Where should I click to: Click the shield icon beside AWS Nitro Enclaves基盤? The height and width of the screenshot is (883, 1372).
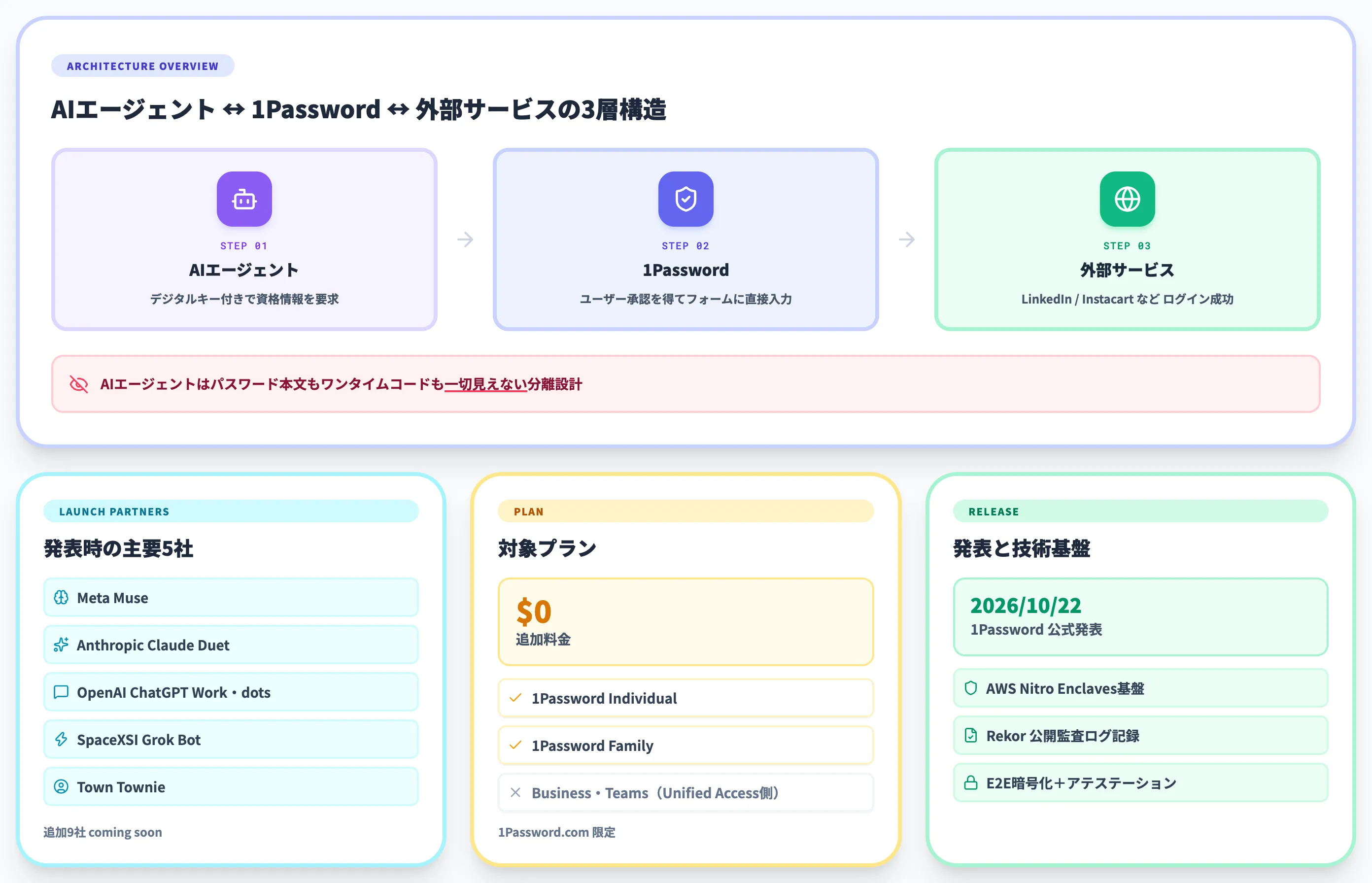click(971, 688)
